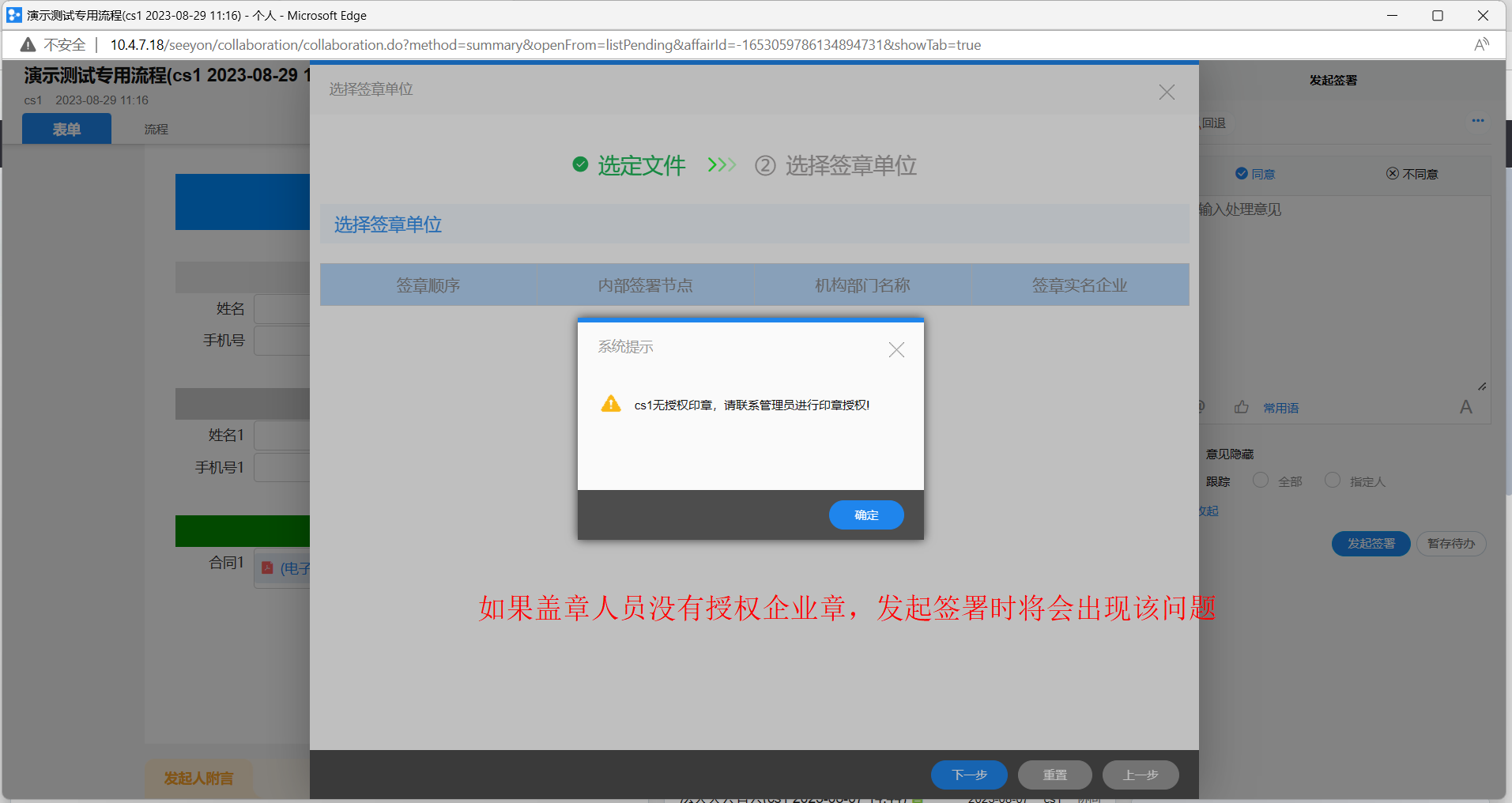The width and height of the screenshot is (1512, 803).
Task: Select the 同意 opinion option
Action: coord(1255,174)
